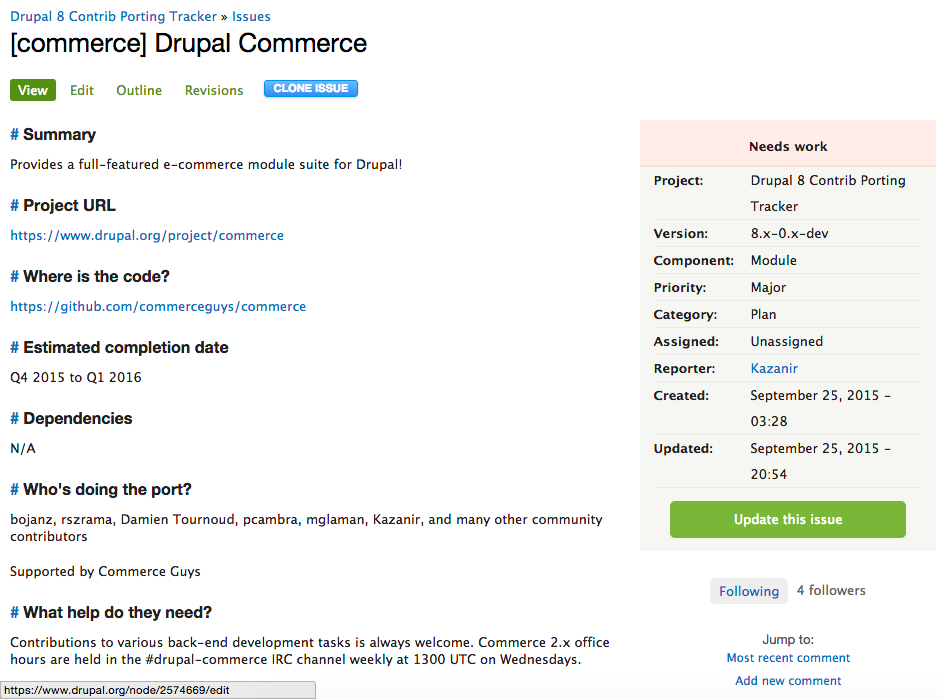Open the GitHub commerceguys/commerce link
The image size is (943, 699).
(158, 307)
